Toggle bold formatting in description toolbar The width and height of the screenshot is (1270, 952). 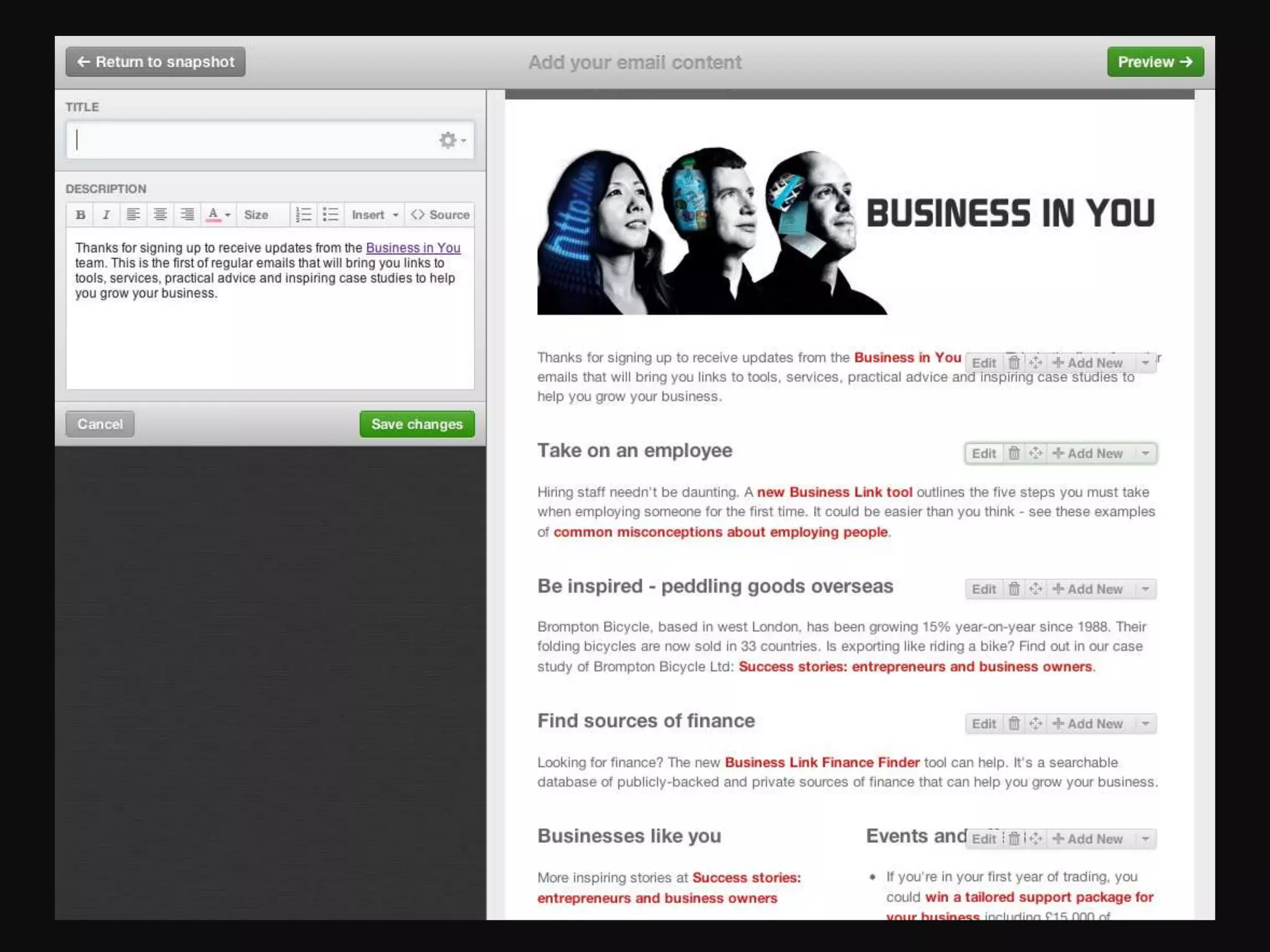click(x=81, y=215)
